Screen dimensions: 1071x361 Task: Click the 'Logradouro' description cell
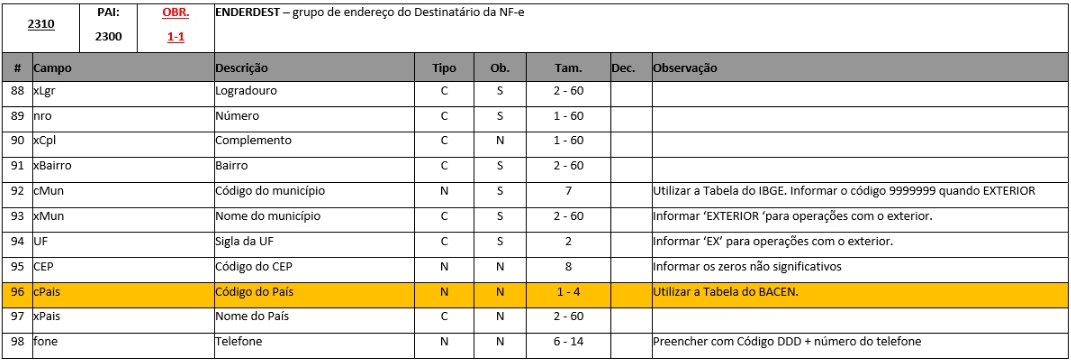coord(314,91)
